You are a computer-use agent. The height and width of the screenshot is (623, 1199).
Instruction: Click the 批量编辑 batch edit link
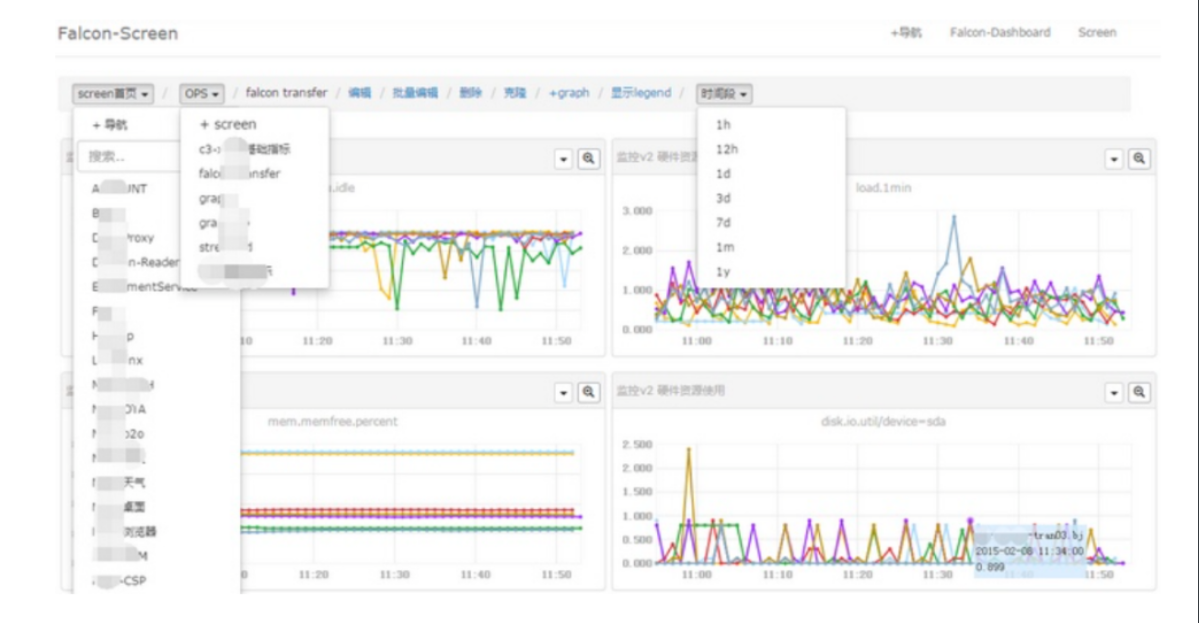(415, 92)
